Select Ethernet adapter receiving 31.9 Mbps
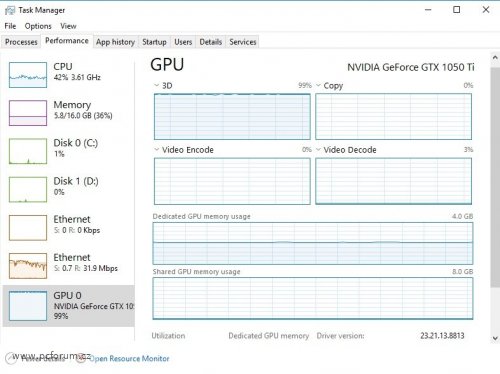This screenshot has height=374, width=500. click(28, 266)
